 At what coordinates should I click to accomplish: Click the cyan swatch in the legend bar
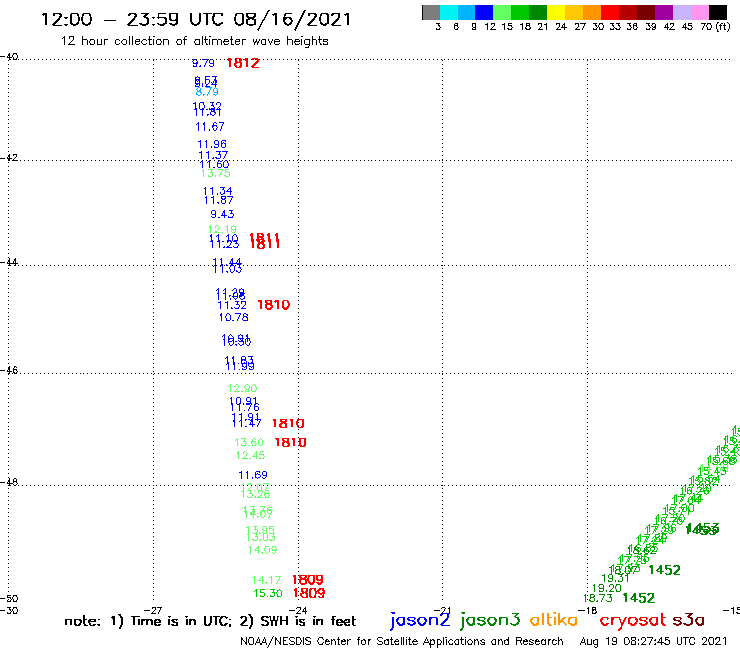pos(449,12)
